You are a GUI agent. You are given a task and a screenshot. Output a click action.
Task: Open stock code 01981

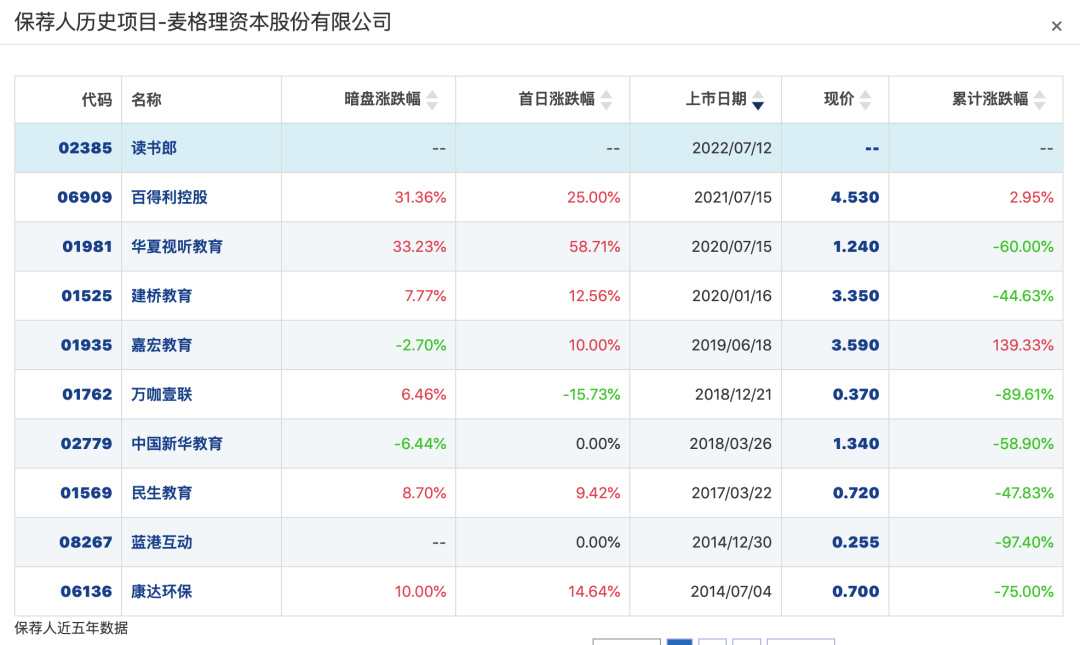click(x=87, y=247)
